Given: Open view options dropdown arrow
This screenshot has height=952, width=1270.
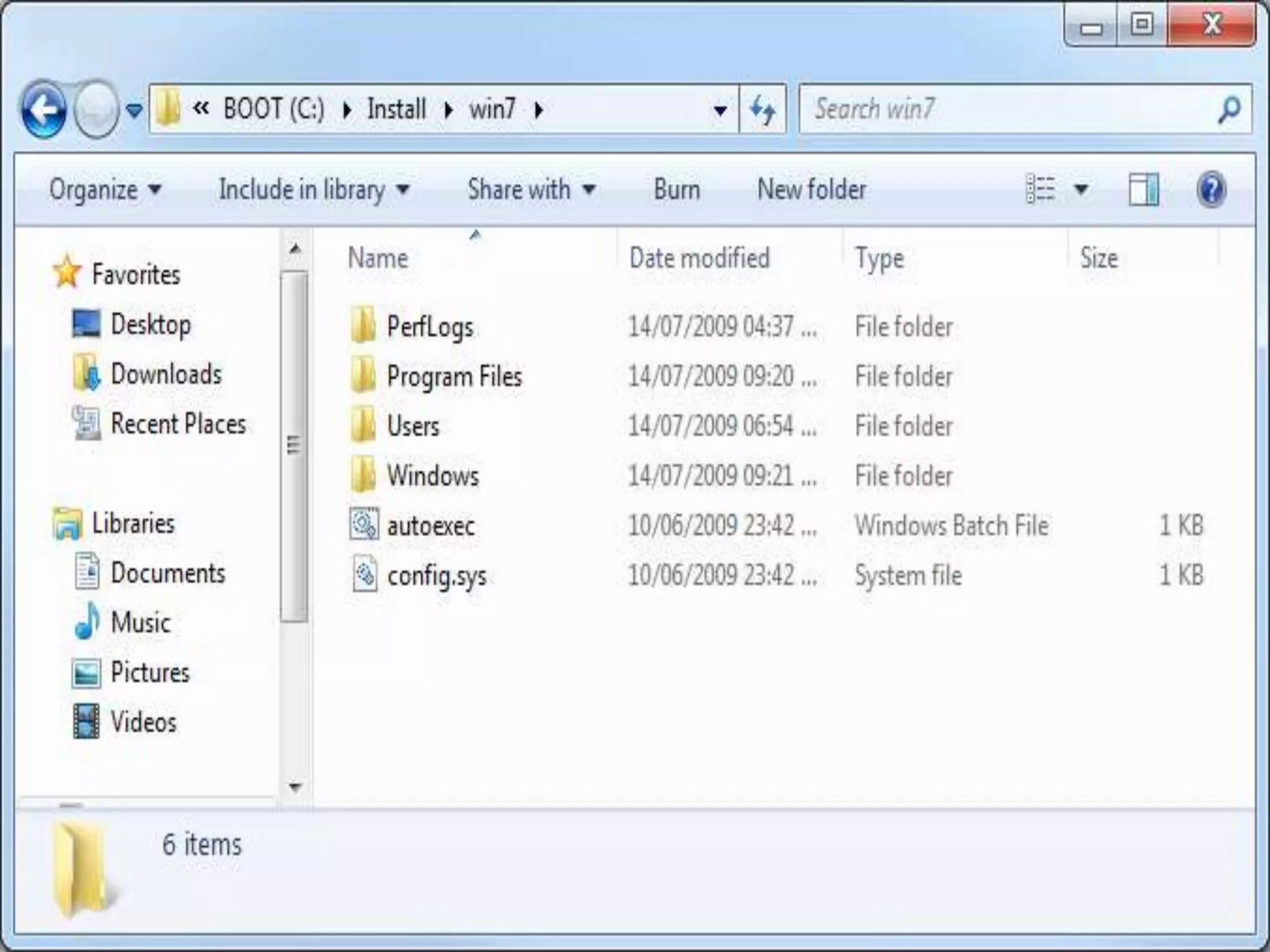Looking at the screenshot, I should 1081,189.
